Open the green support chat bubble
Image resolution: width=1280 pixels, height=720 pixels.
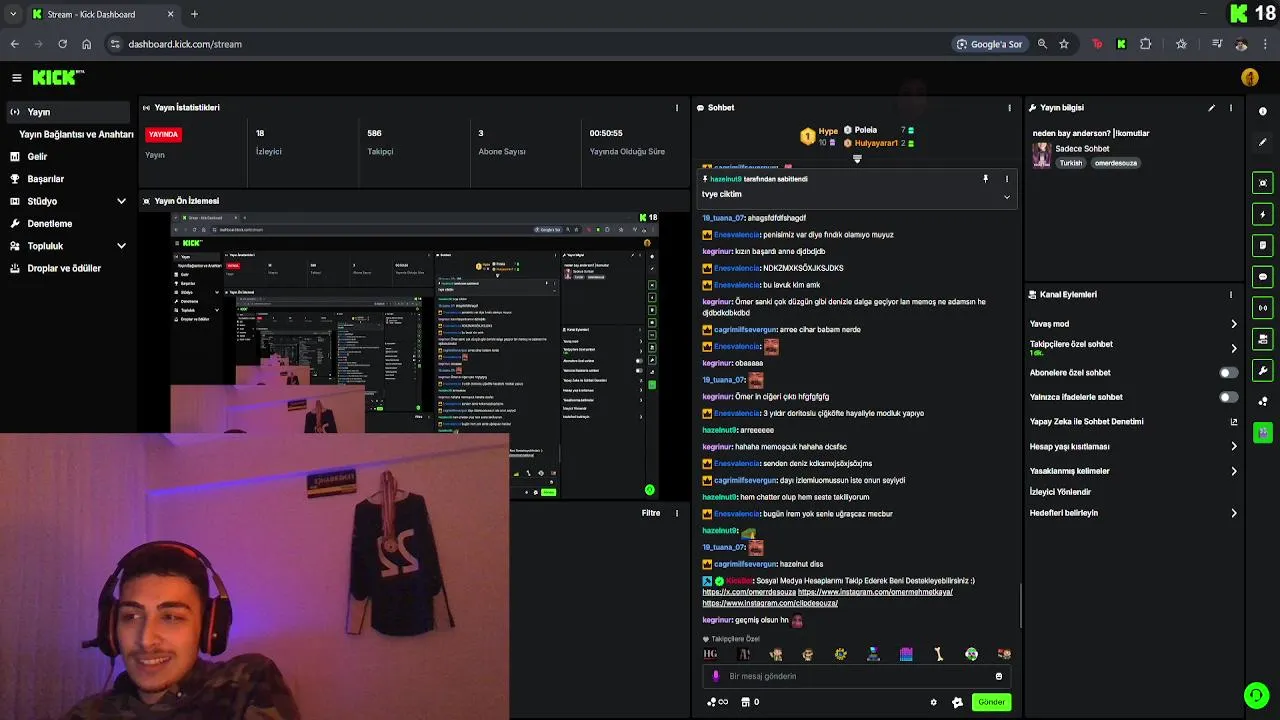pyautogui.click(x=1256, y=695)
